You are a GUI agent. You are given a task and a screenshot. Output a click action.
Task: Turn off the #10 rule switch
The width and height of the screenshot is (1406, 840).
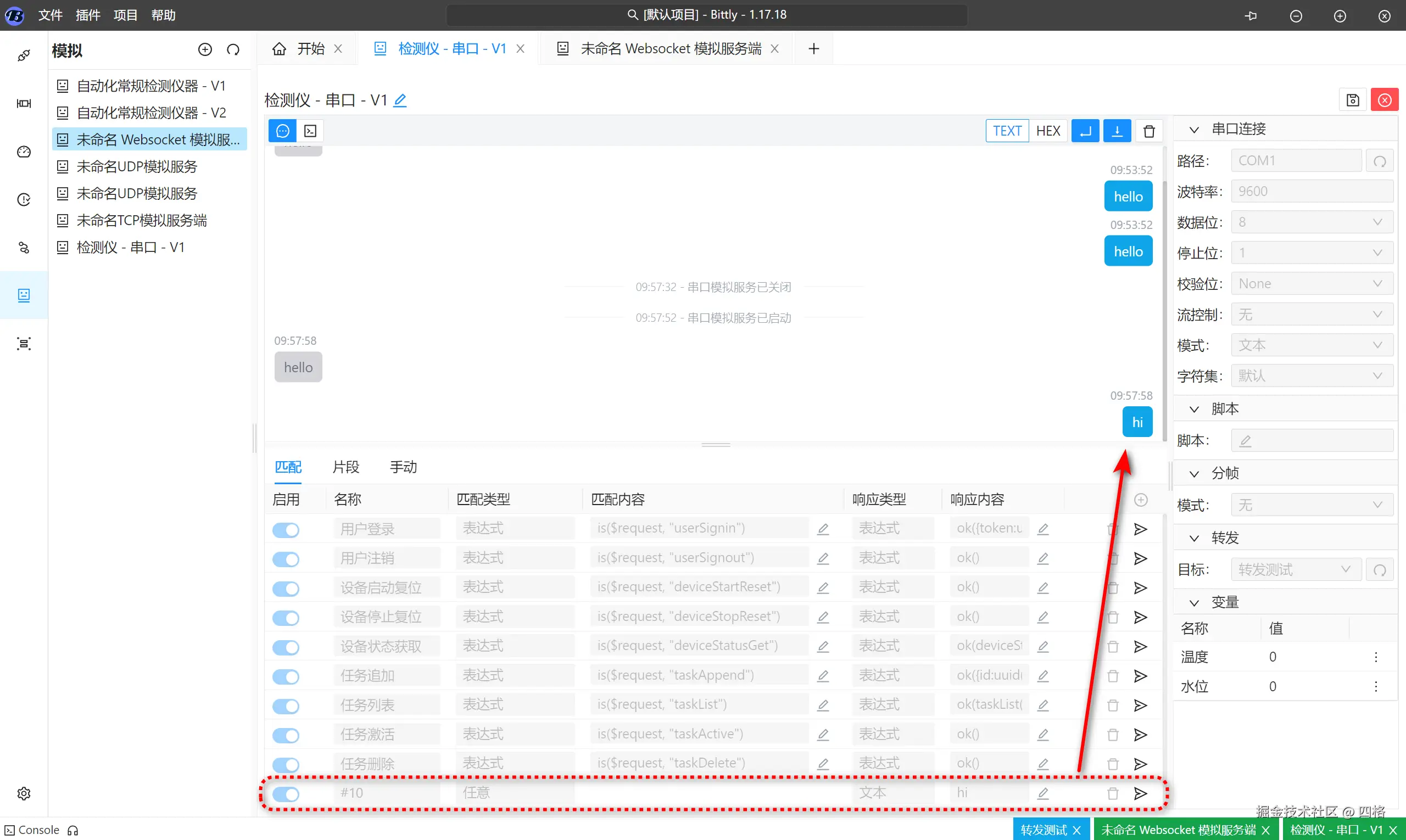pos(286,793)
